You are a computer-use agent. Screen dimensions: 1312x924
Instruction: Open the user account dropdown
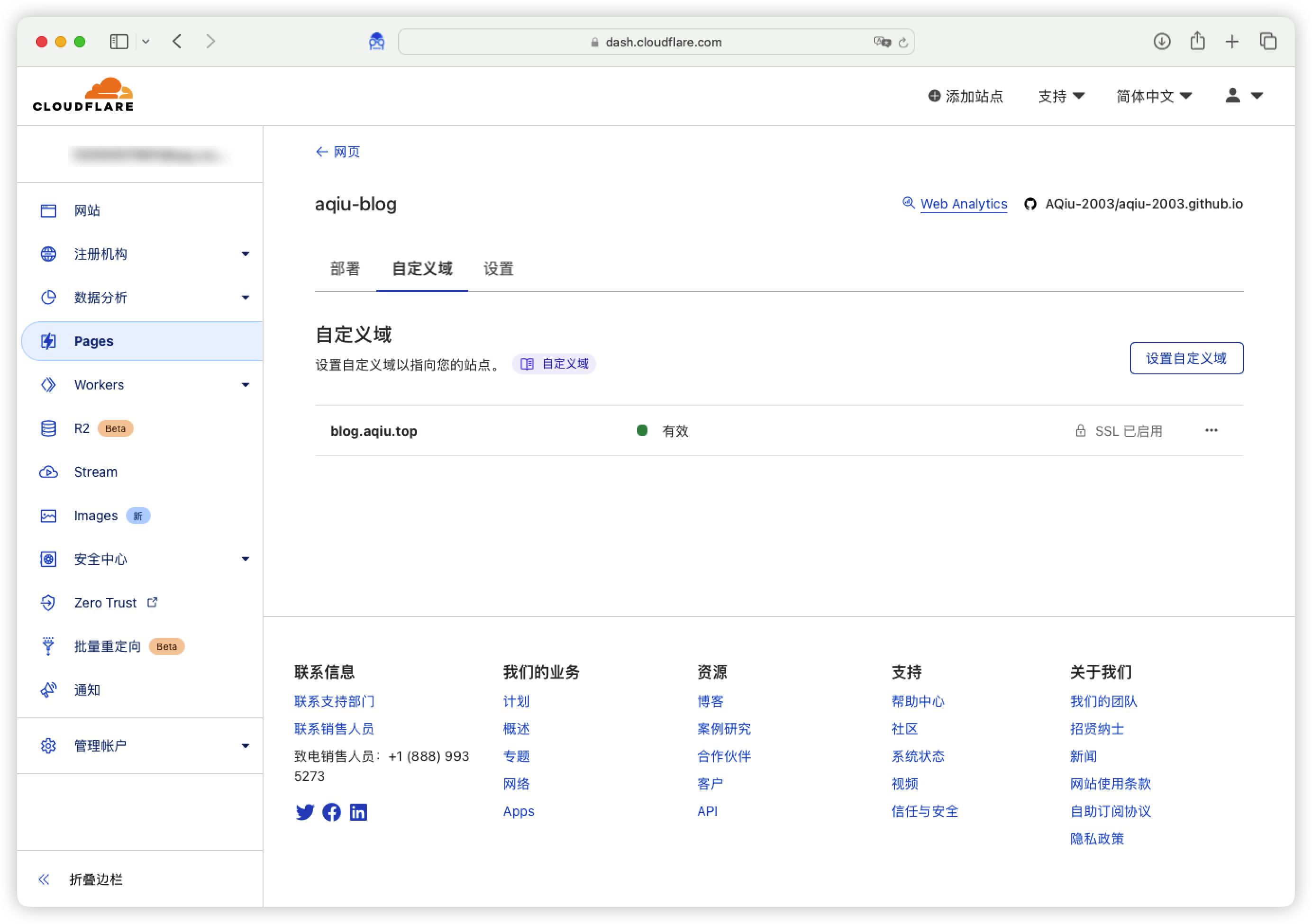coord(1243,96)
